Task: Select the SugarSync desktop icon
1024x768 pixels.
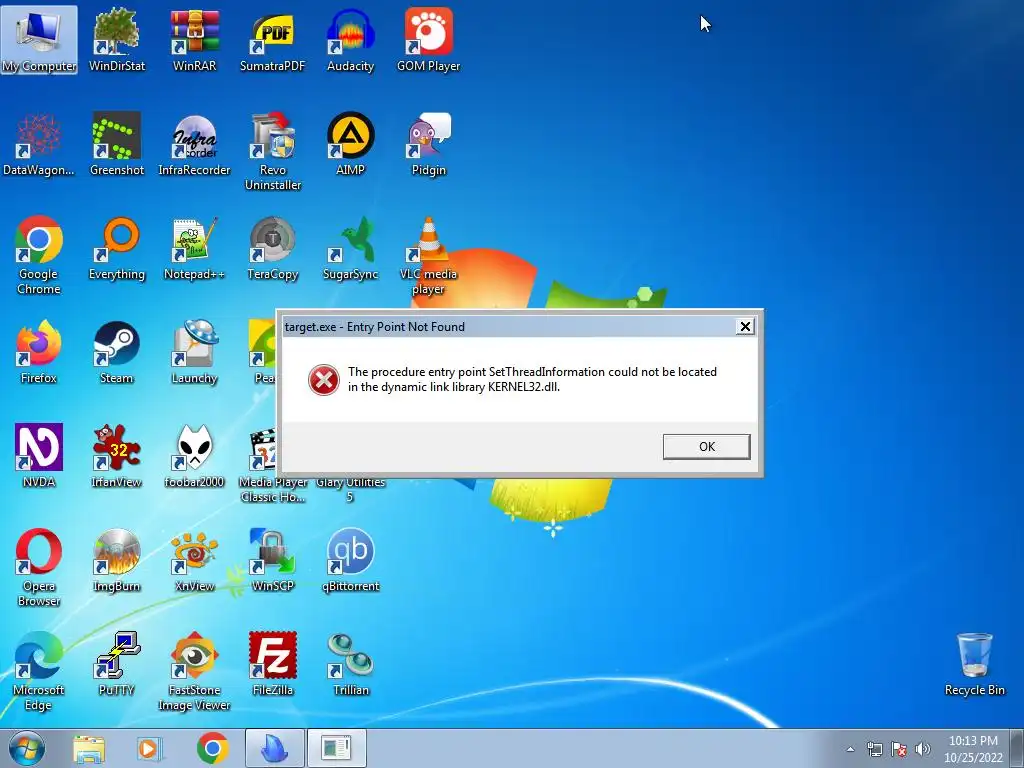Action: pyautogui.click(x=351, y=249)
